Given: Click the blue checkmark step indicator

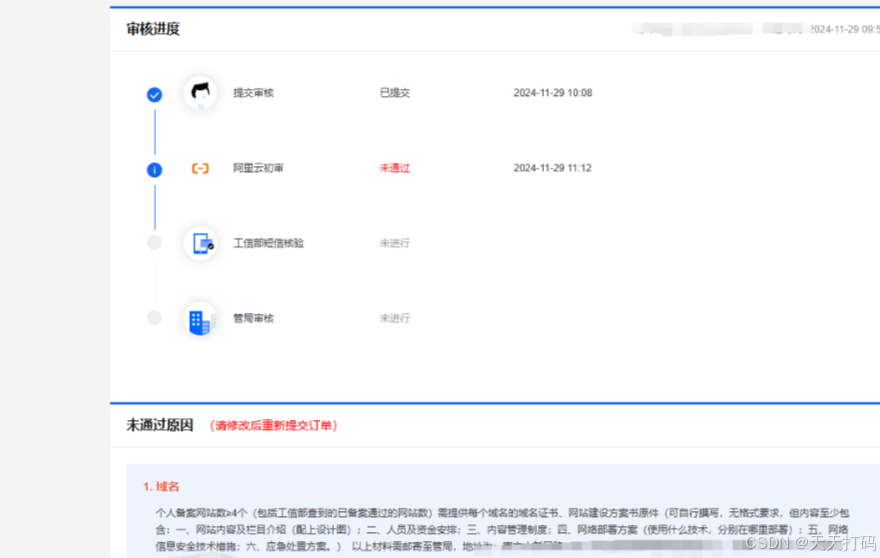Looking at the screenshot, I should (x=154, y=94).
